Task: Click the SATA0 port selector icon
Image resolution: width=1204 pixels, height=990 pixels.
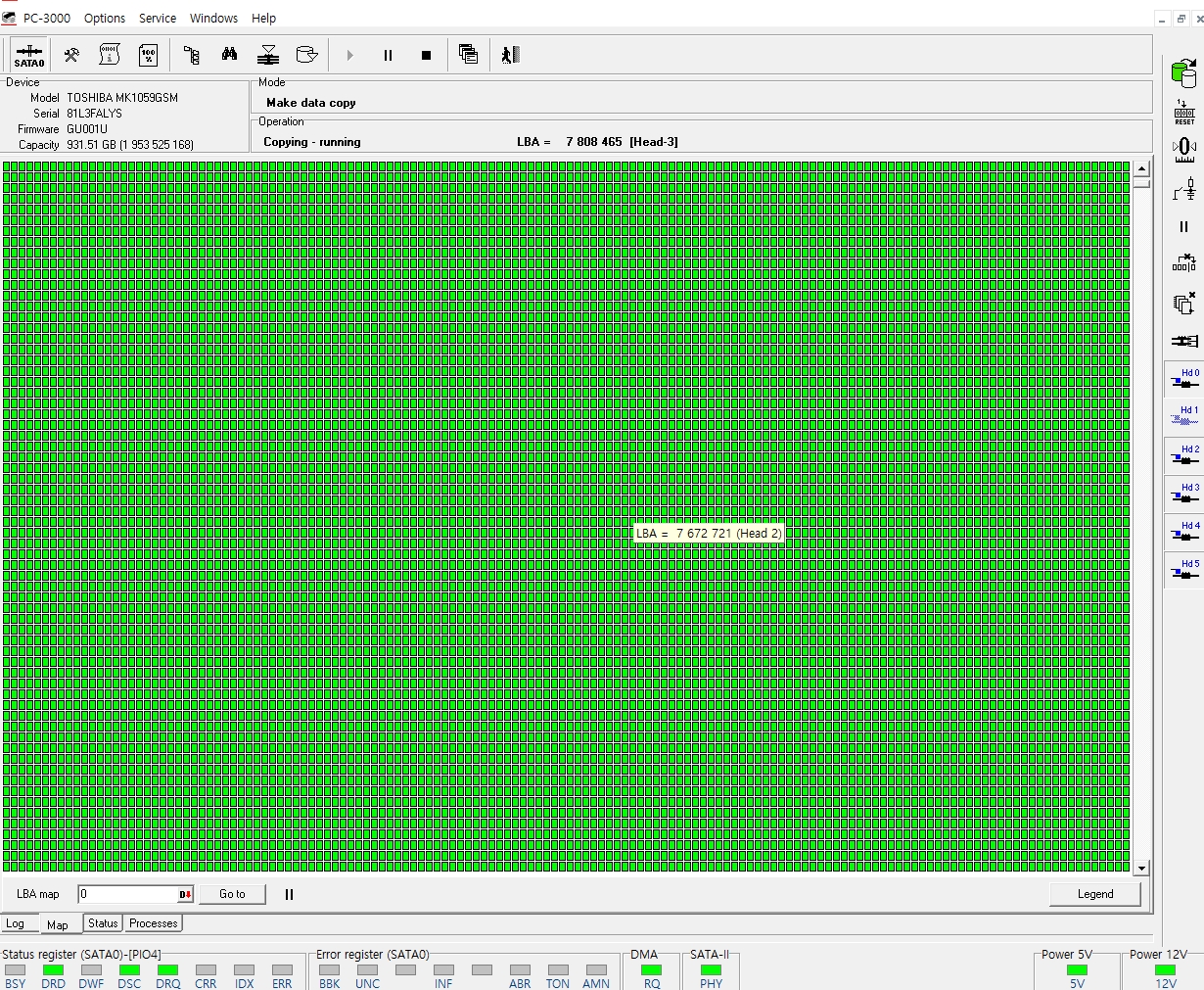Action: tap(29, 55)
